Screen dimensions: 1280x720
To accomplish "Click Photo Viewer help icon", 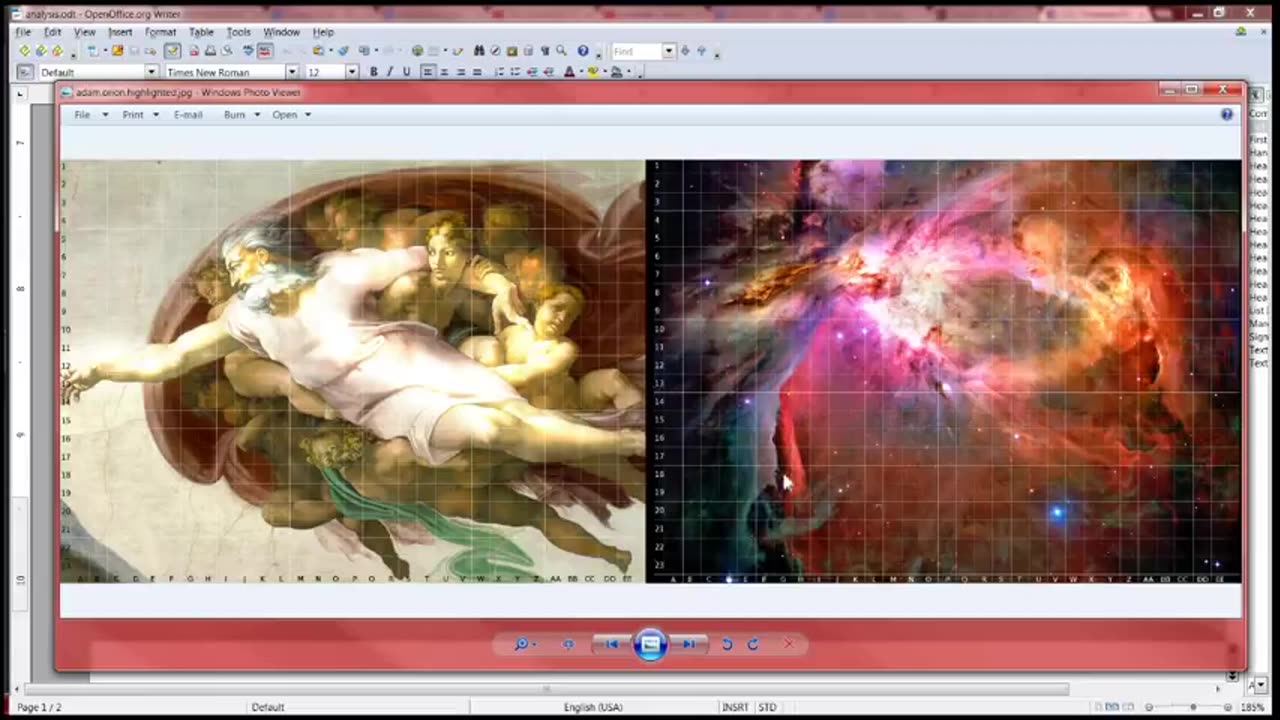I will [x=1227, y=115].
